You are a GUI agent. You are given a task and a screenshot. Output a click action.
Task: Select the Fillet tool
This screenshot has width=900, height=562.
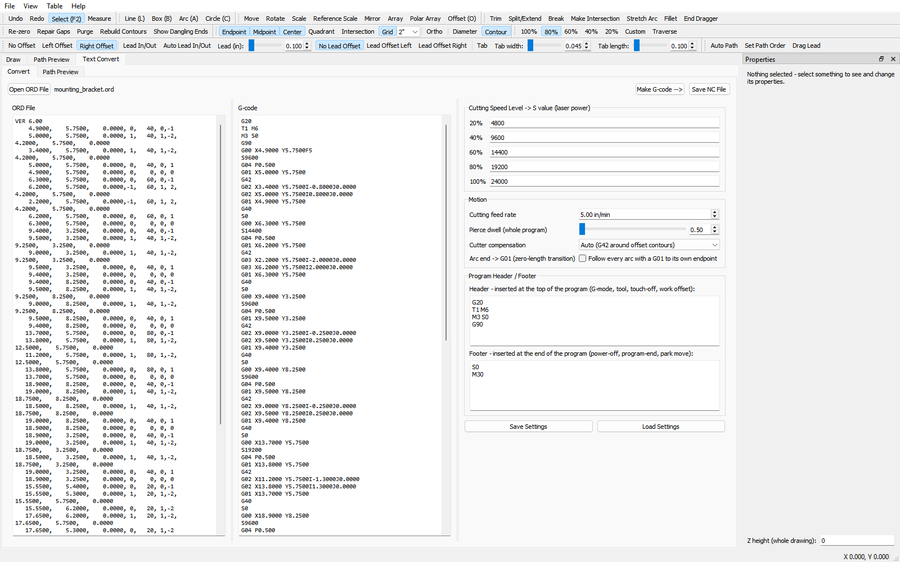pyautogui.click(x=670, y=18)
